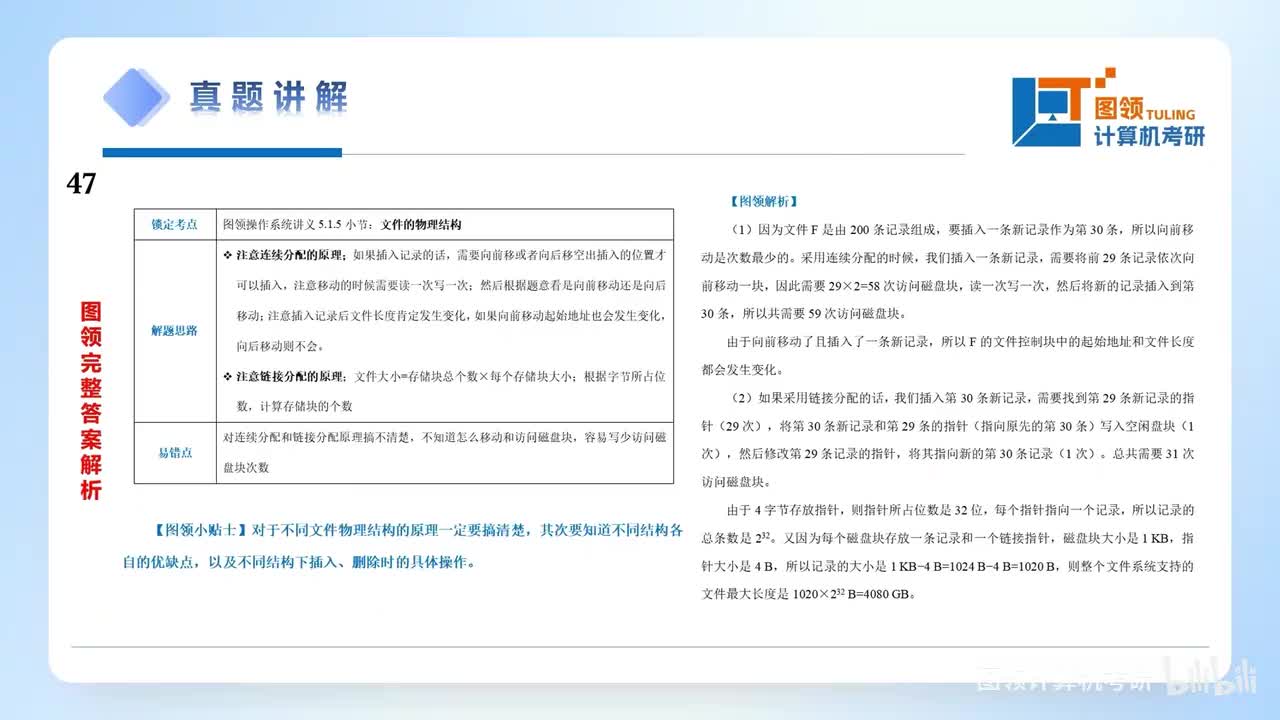
Task: Click the 【图领小贴士】 tip paragraph
Action: pyautogui.click(x=403, y=545)
